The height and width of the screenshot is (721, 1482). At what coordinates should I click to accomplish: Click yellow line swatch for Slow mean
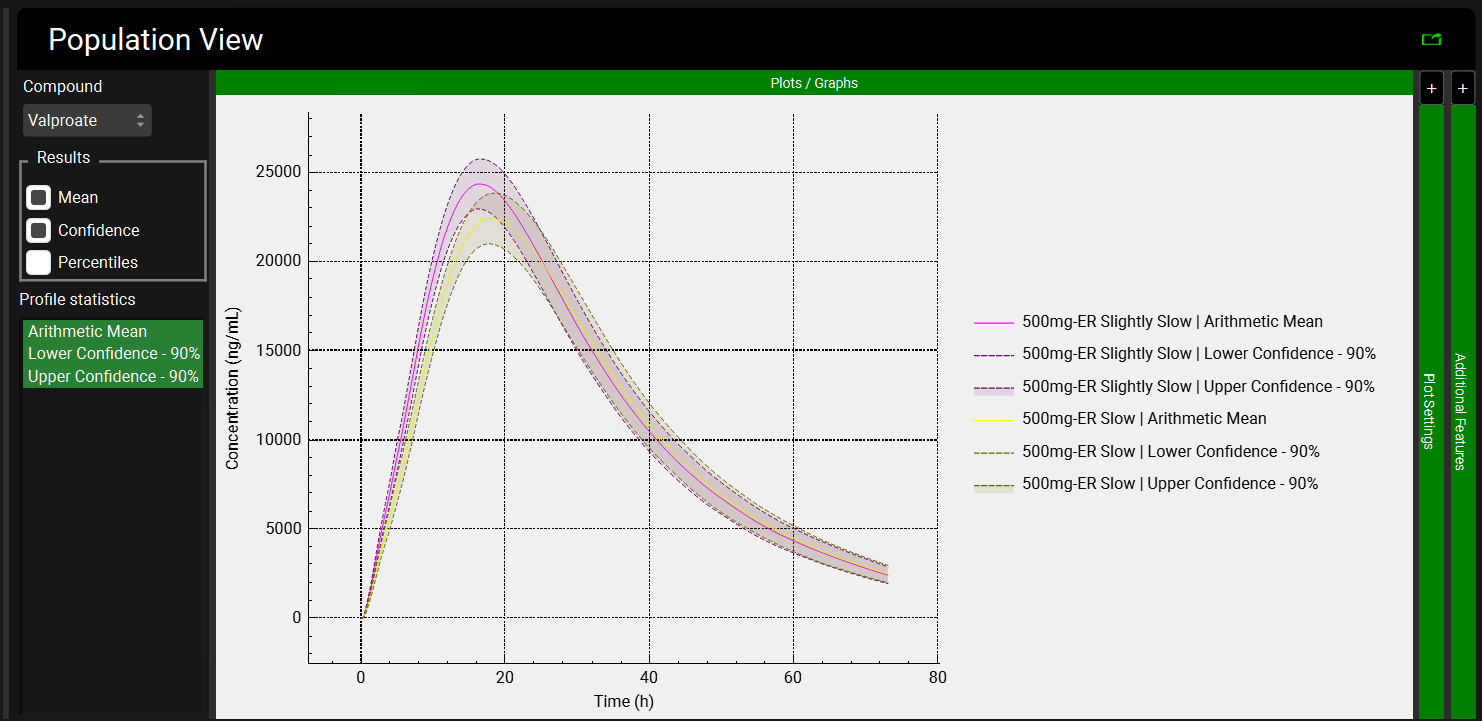click(x=994, y=420)
